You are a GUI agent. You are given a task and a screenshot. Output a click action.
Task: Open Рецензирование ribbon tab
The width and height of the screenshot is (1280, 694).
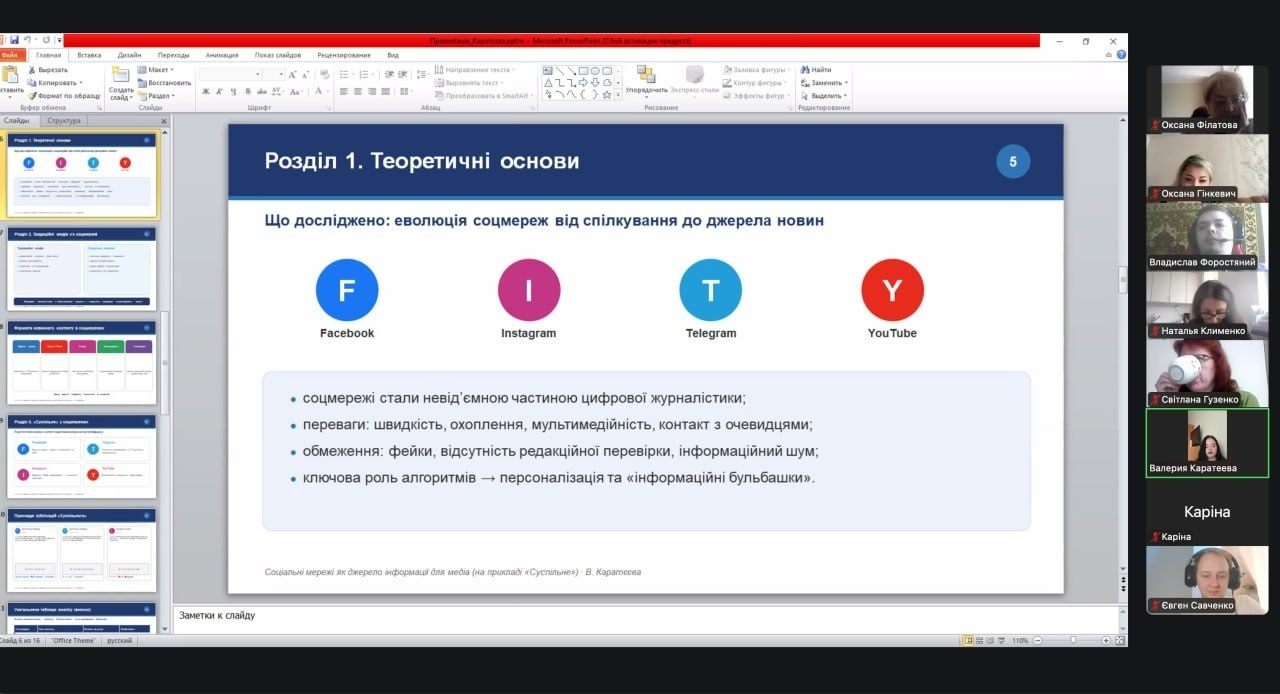pyautogui.click(x=344, y=55)
